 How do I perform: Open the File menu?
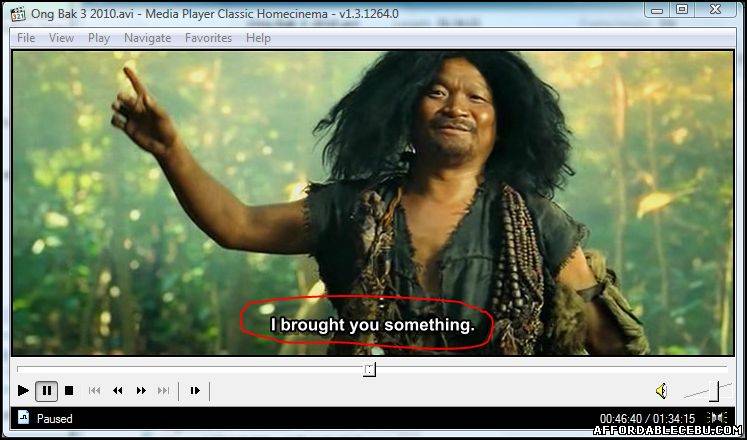point(26,38)
